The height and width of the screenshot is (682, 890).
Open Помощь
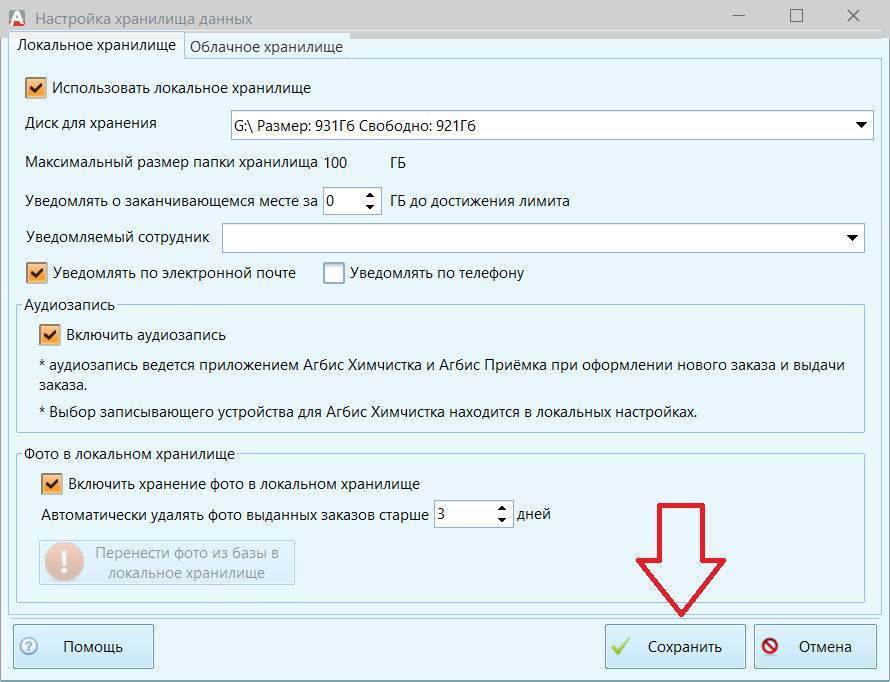pyautogui.click(x=83, y=646)
